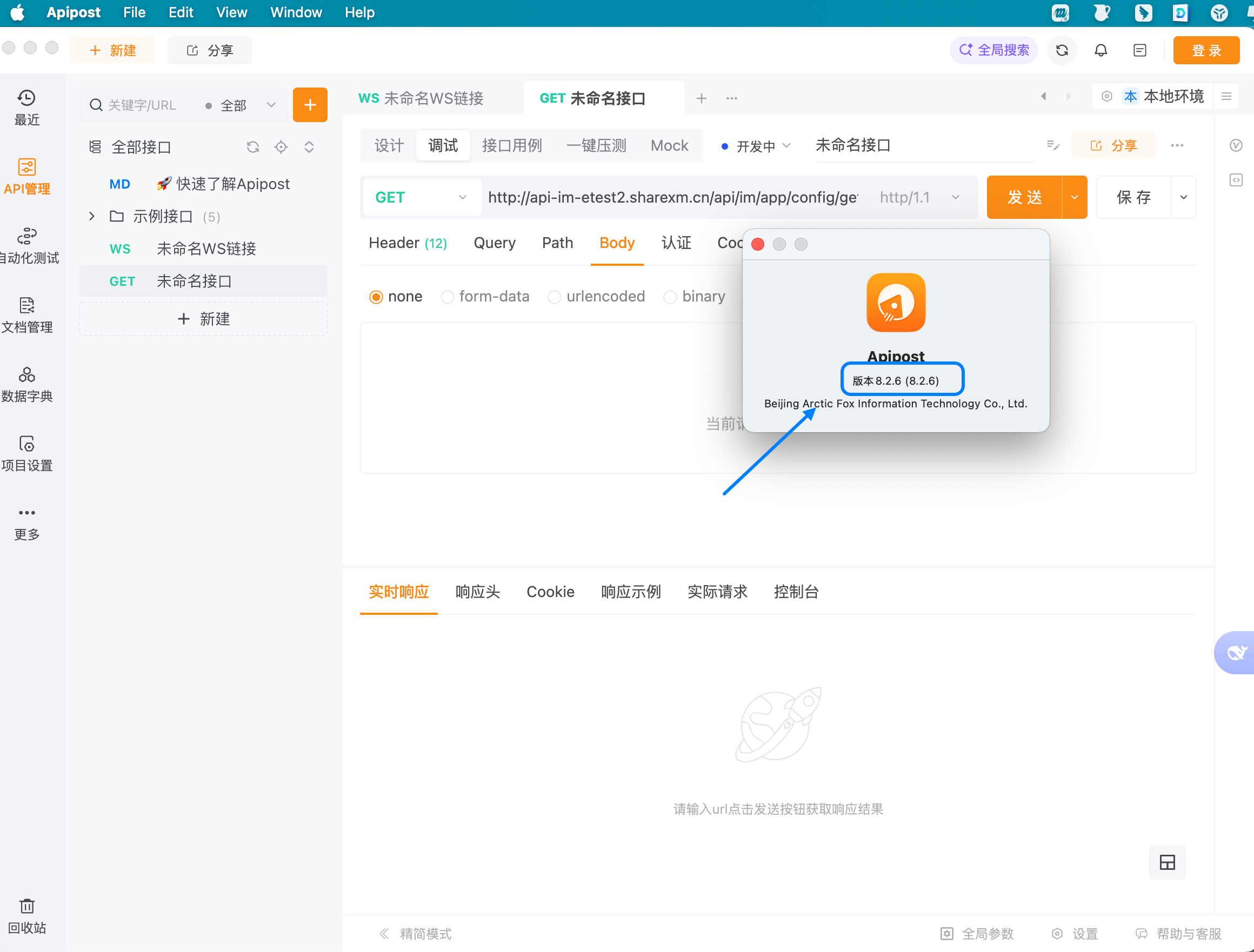1254x952 pixels.
Task: Click the refresh icon next to 全部接口
Action: point(252,147)
